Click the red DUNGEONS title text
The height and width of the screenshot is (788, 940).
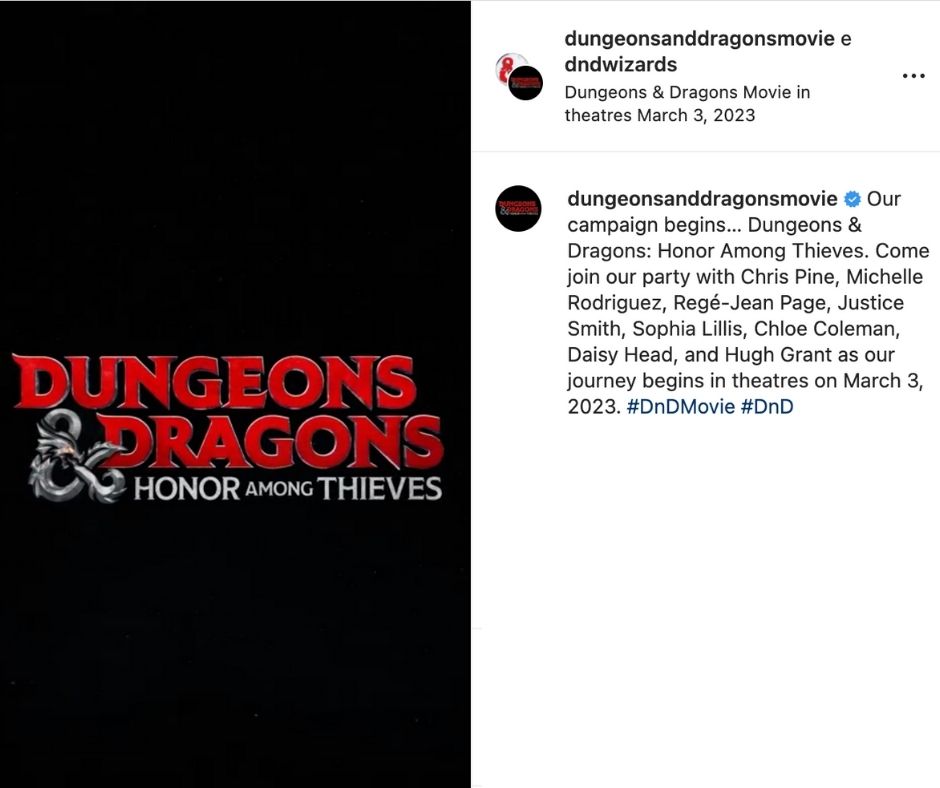(213, 382)
